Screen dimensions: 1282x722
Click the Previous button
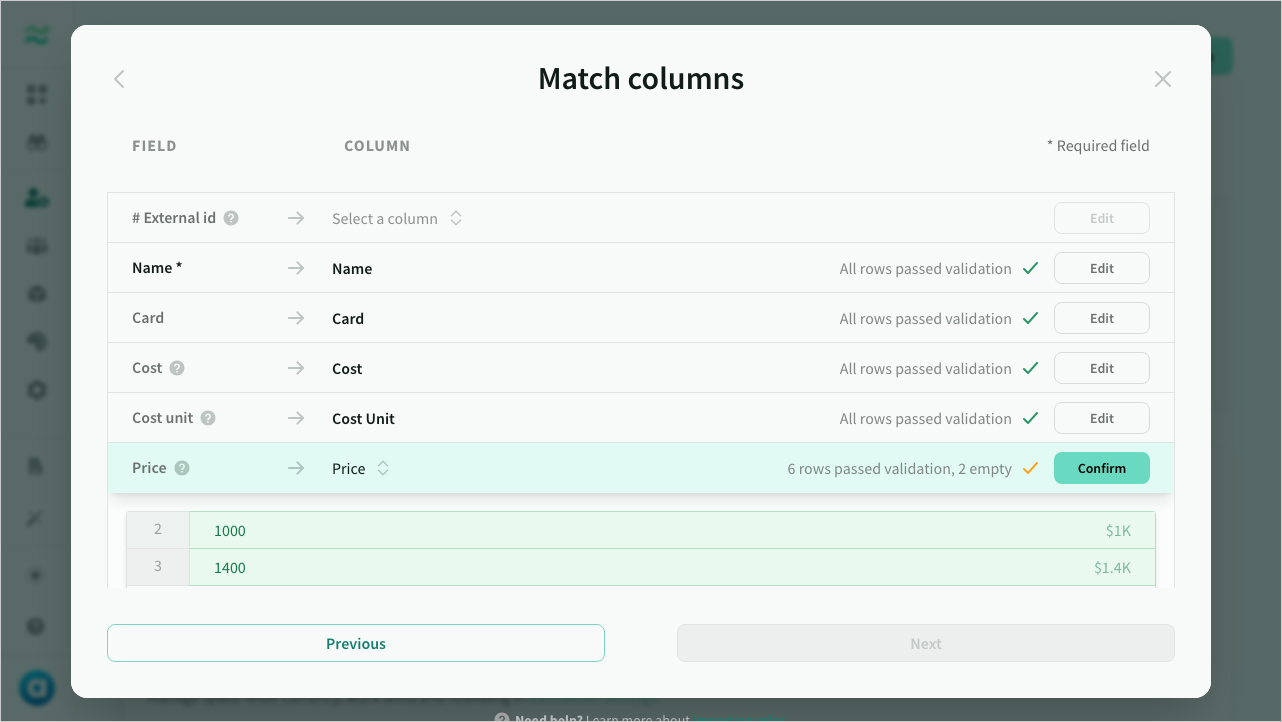[x=356, y=643]
